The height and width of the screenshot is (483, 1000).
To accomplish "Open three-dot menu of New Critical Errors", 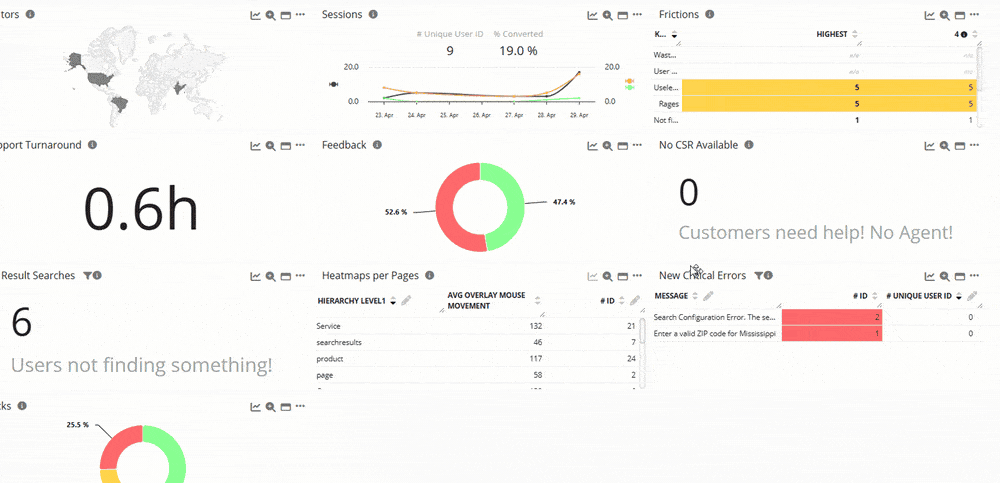I will pyautogui.click(x=974, y=276).
